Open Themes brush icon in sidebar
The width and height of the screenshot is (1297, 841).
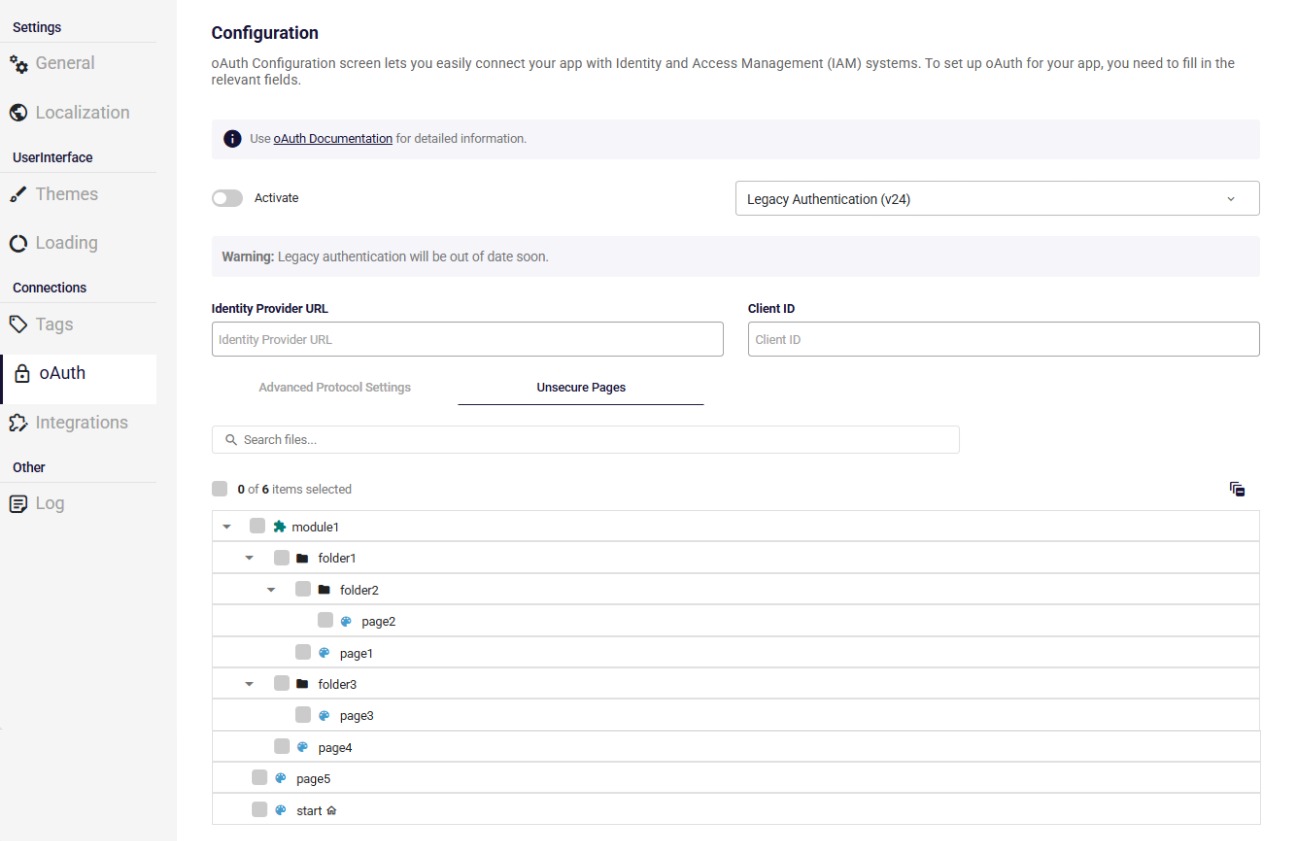pyautogui.click(x=19, y=195)
